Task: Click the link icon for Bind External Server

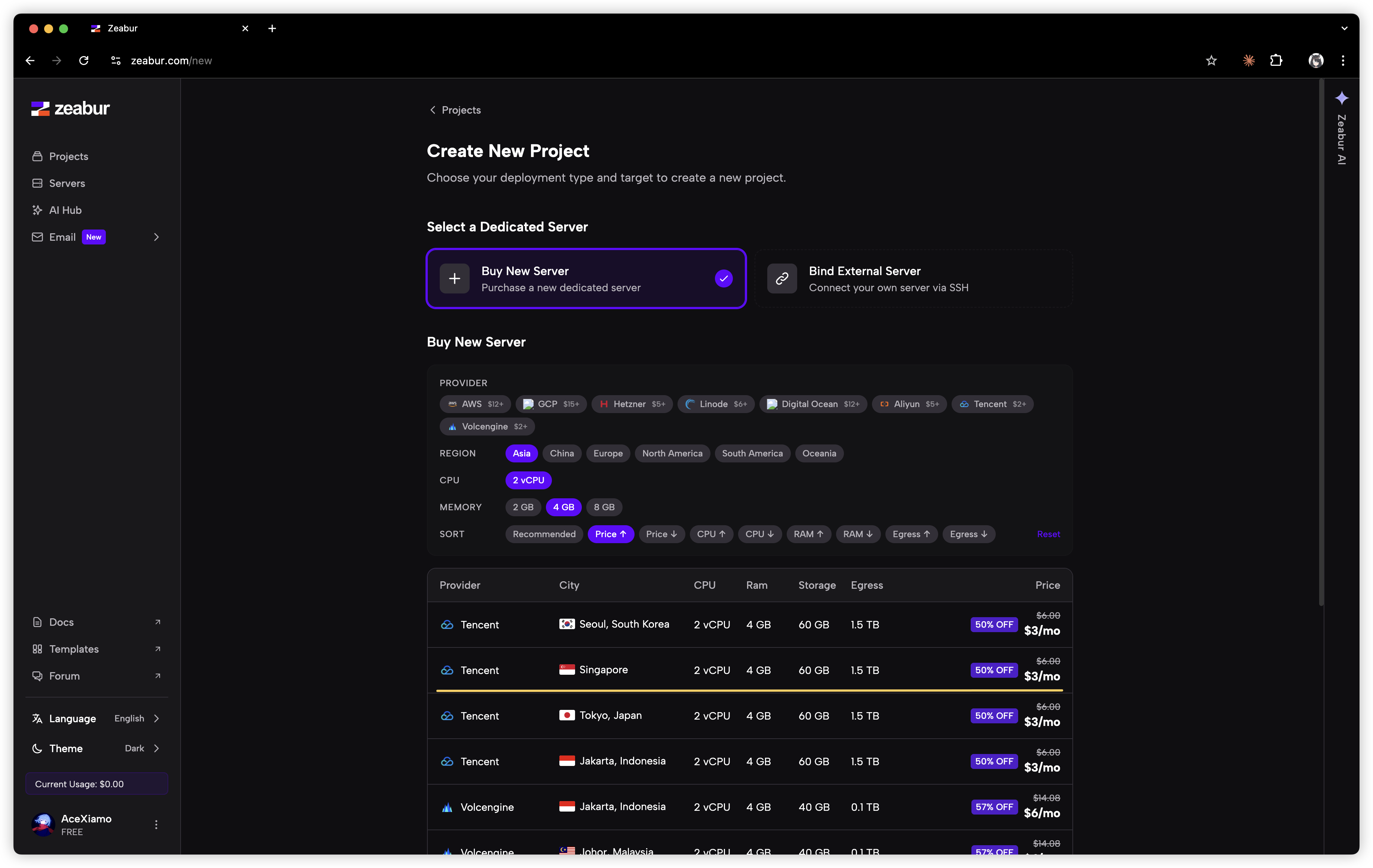Action: click(x=782, y=279)
